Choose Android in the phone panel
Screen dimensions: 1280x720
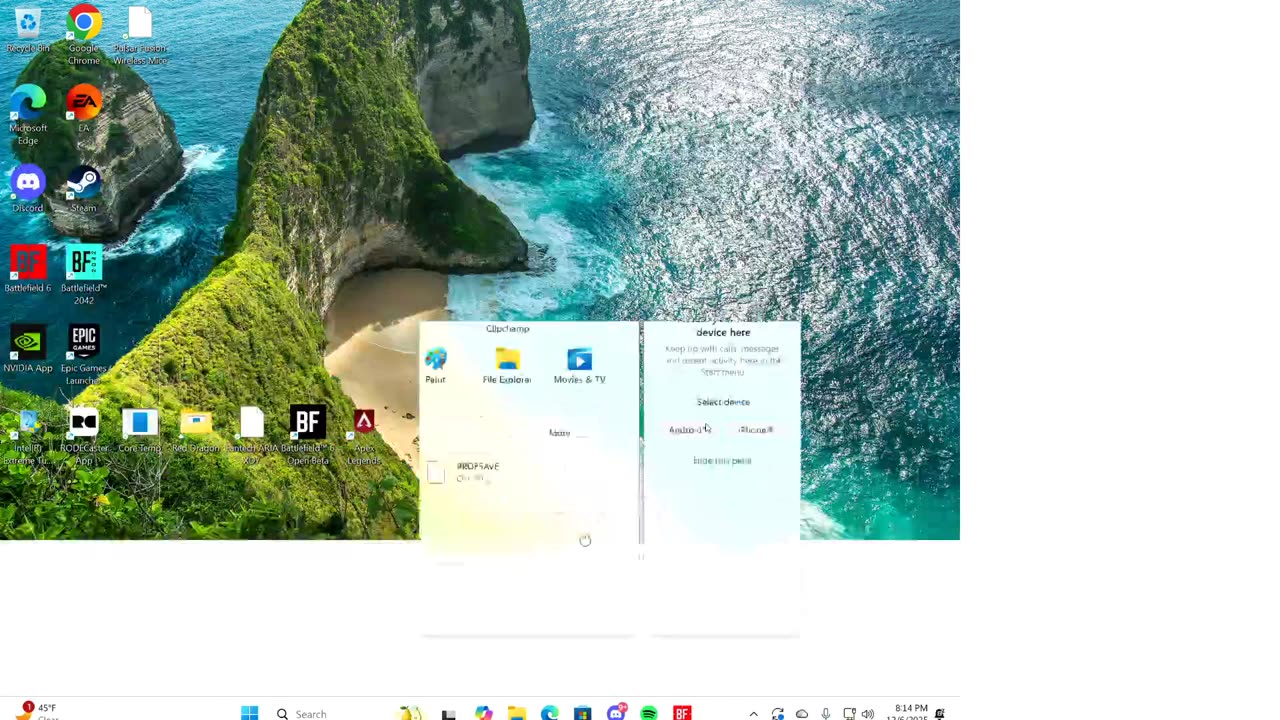690,430
